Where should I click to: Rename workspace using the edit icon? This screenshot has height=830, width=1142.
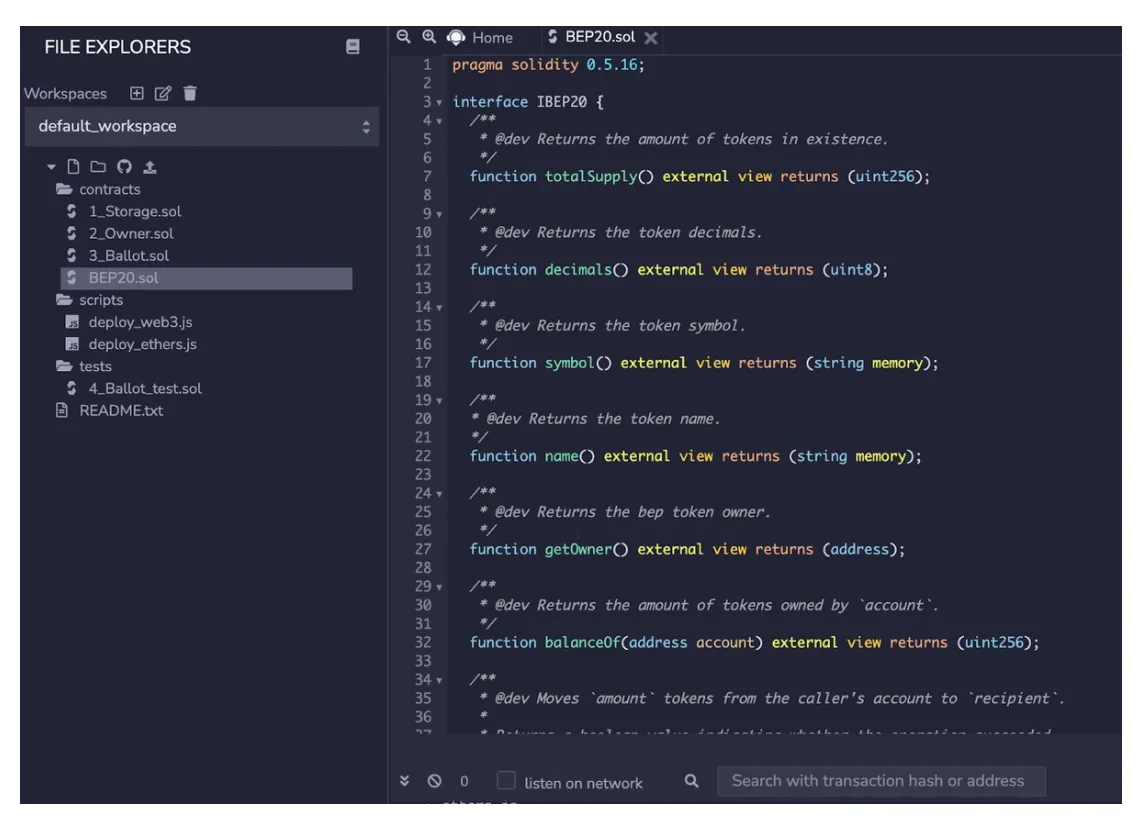pyautogui.click(x=163, y=93)
